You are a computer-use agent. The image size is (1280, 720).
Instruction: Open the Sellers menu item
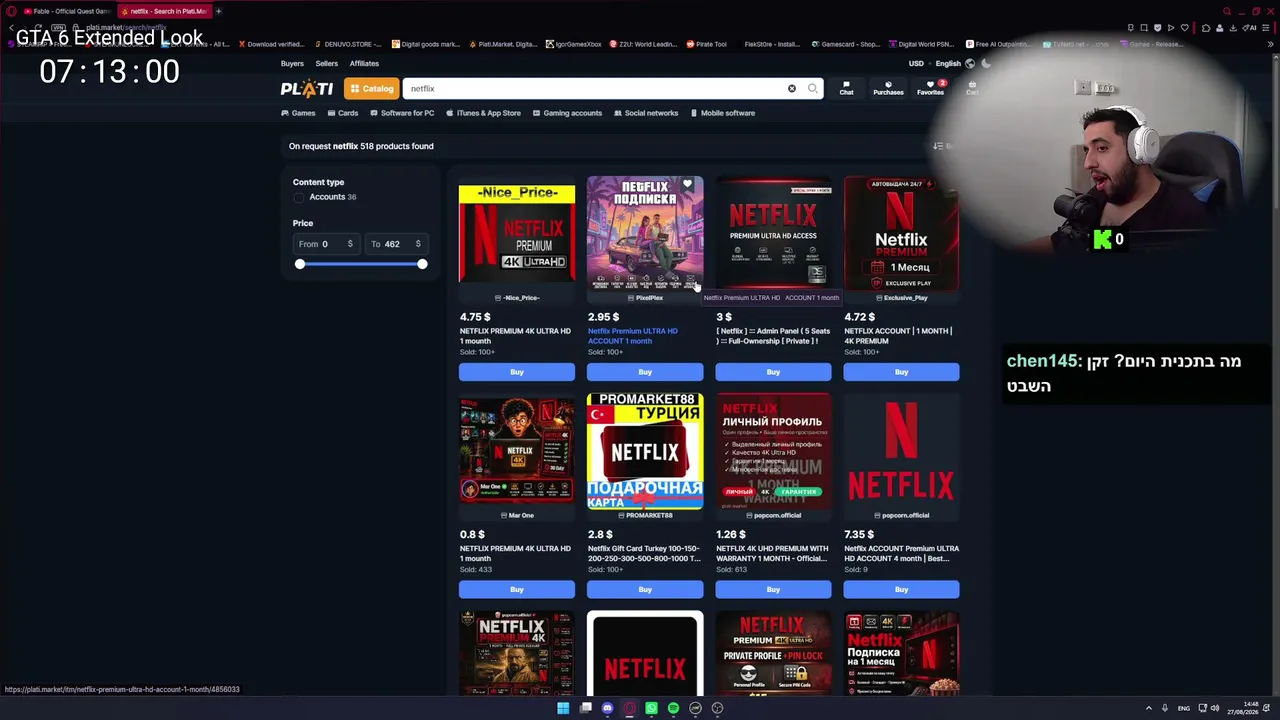(x=327, y=64)
